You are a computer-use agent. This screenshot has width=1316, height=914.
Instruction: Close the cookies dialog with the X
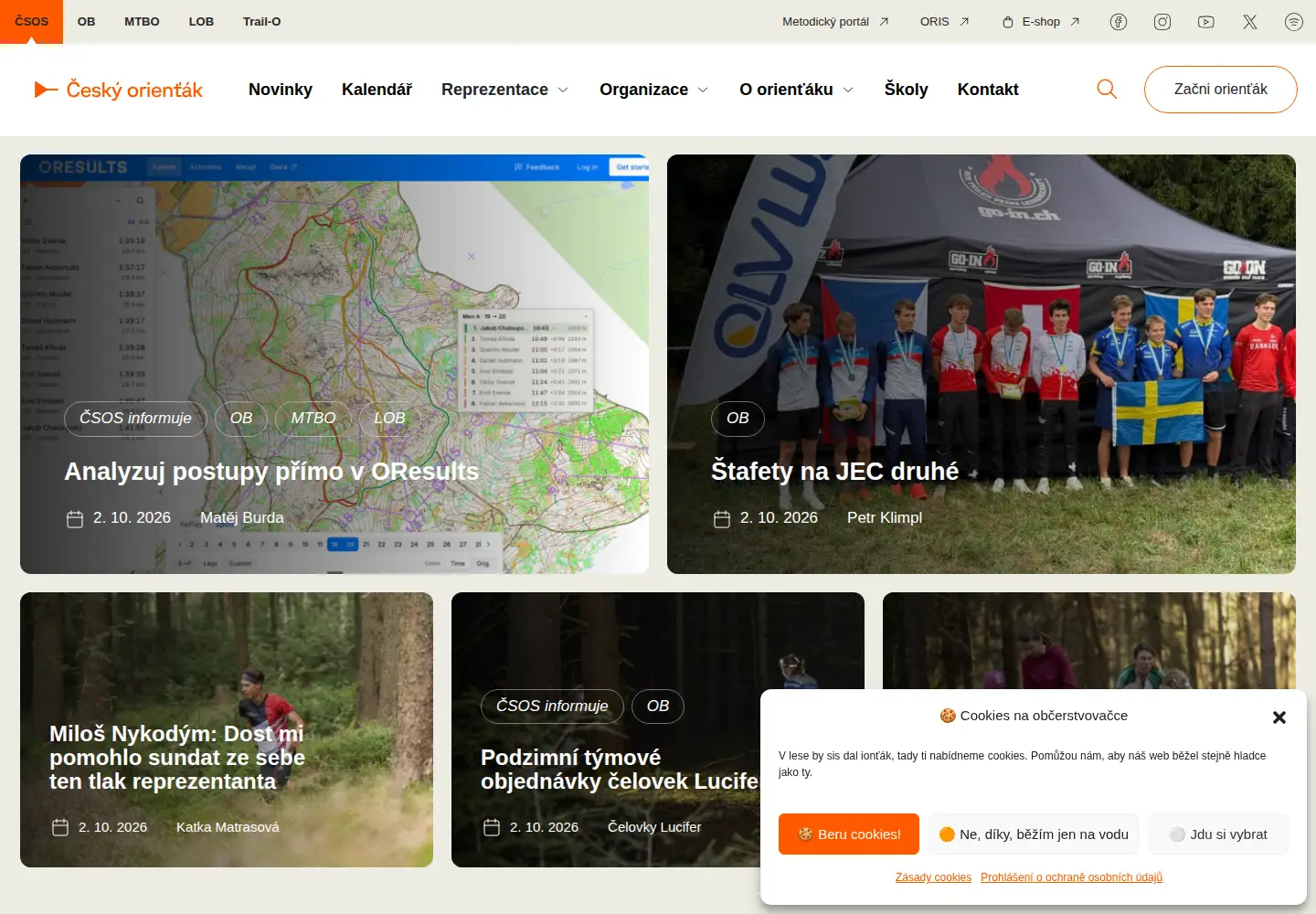click(1279, 717)
